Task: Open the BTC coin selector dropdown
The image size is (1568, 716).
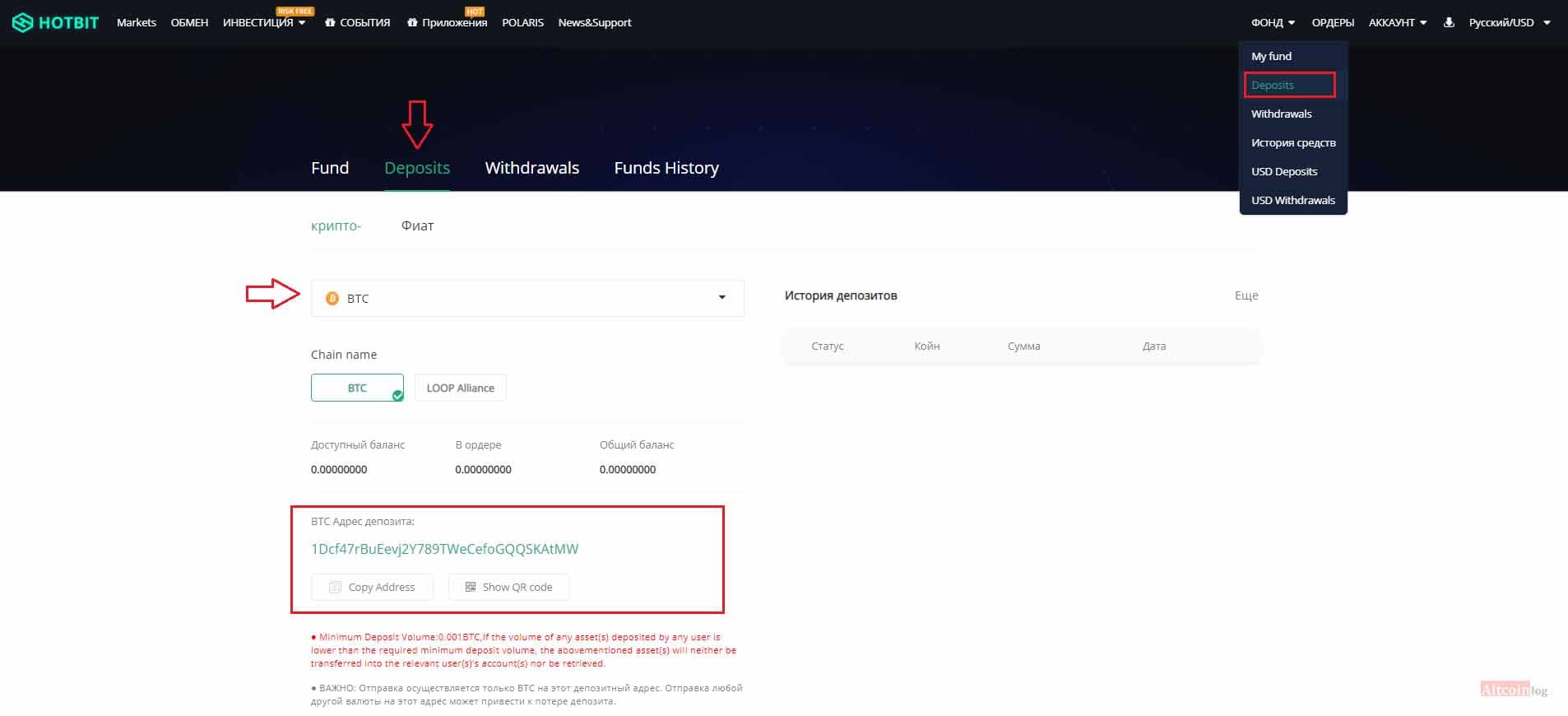Action: coord(527,298)
